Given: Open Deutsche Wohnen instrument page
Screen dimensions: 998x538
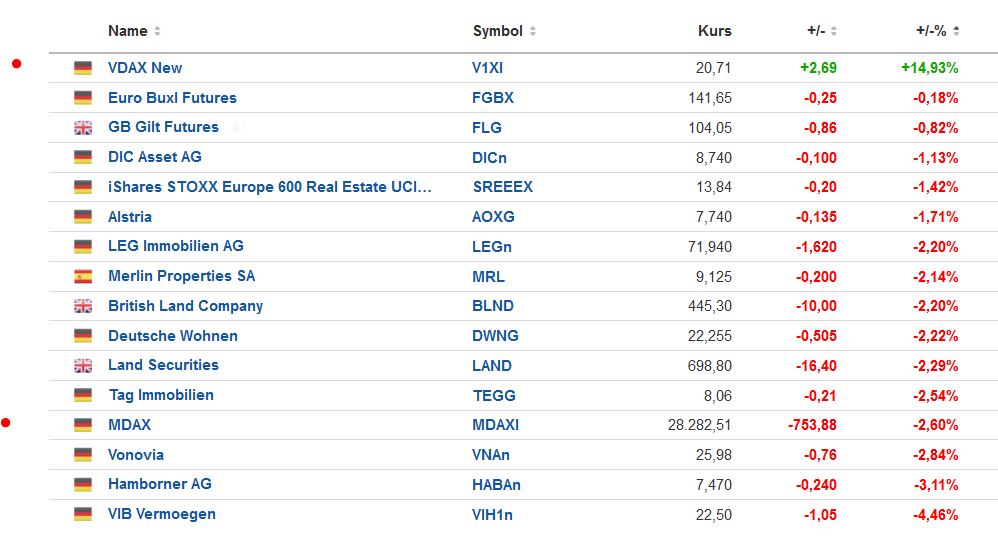Looking at the screenshot, I should (173, 336).
